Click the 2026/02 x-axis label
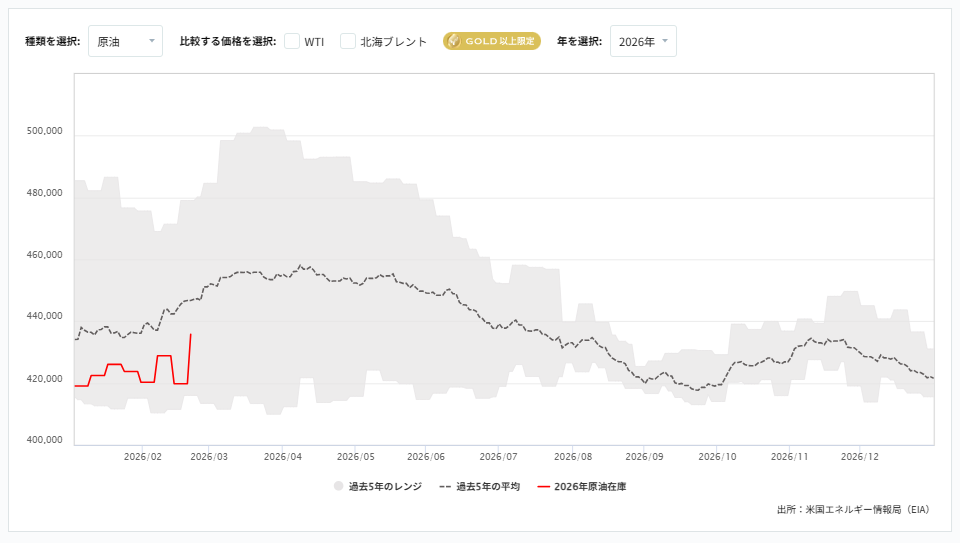 (143, 457)
